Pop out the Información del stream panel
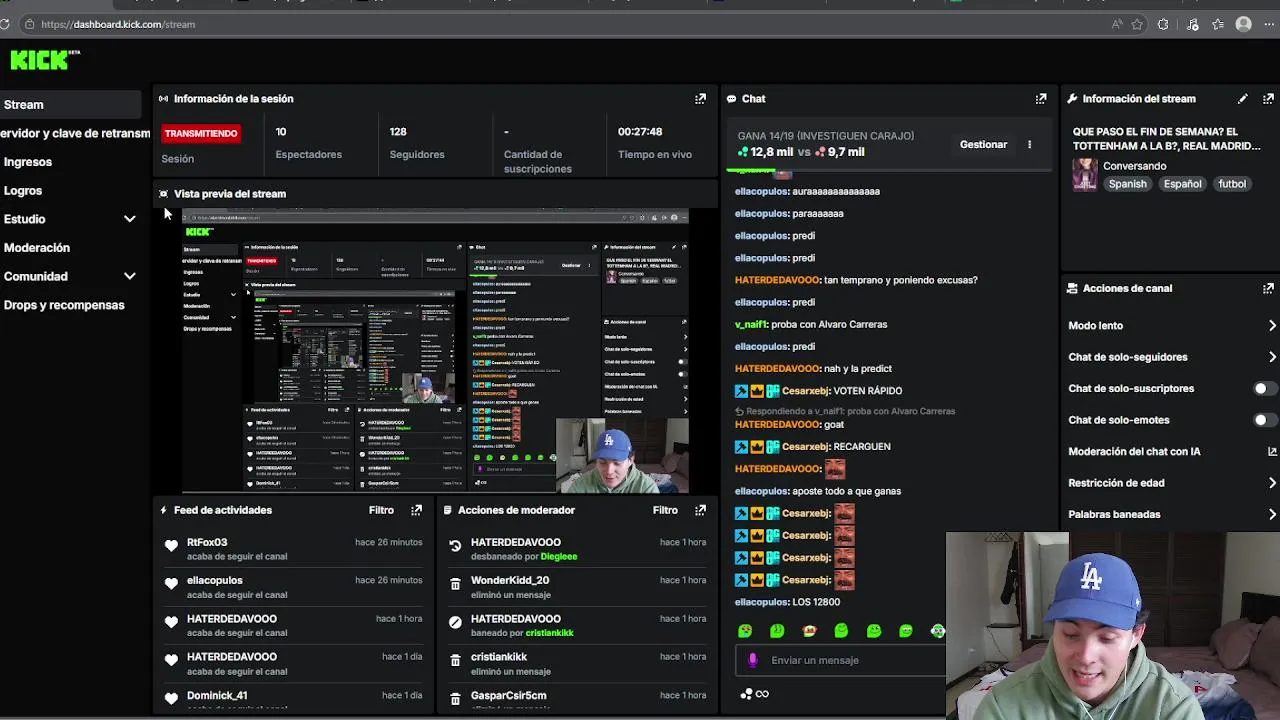 point(1268,99)
